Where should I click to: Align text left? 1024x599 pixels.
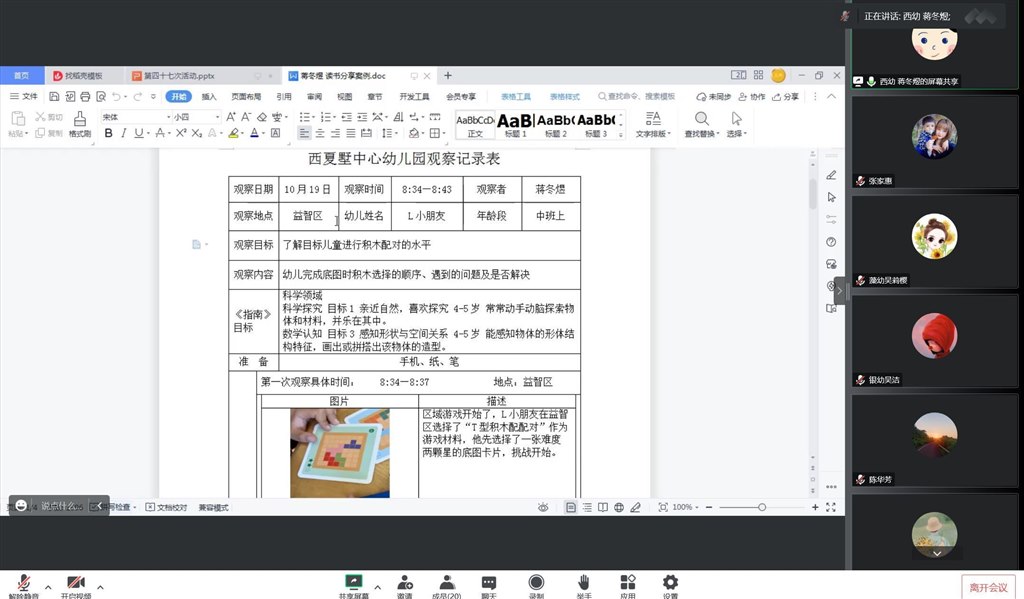pyautogui.click(x=304, y=133)
